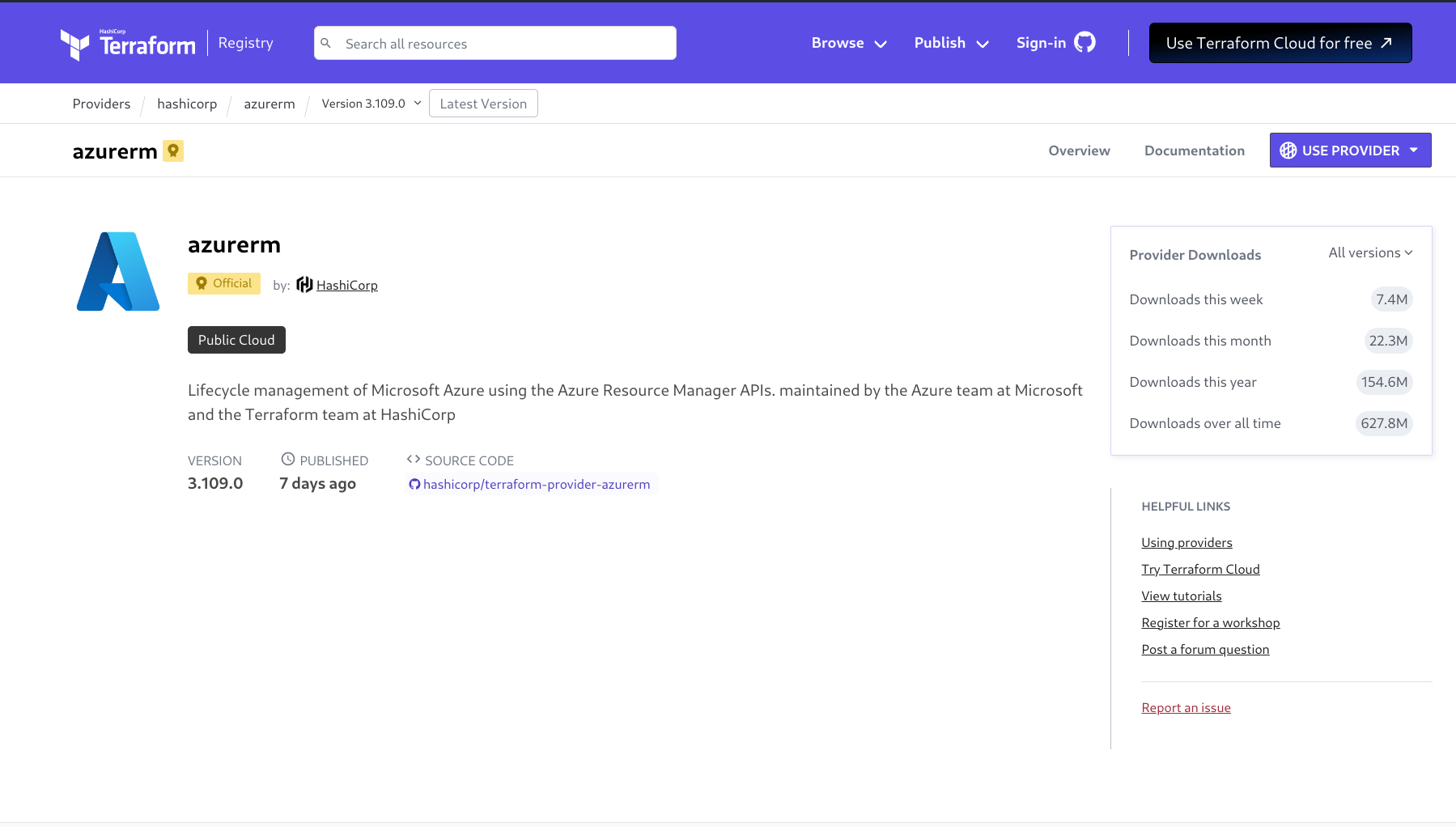Click the Terraform logo in header
This screenshot has width=1456, height=827.
coord(128,44)
